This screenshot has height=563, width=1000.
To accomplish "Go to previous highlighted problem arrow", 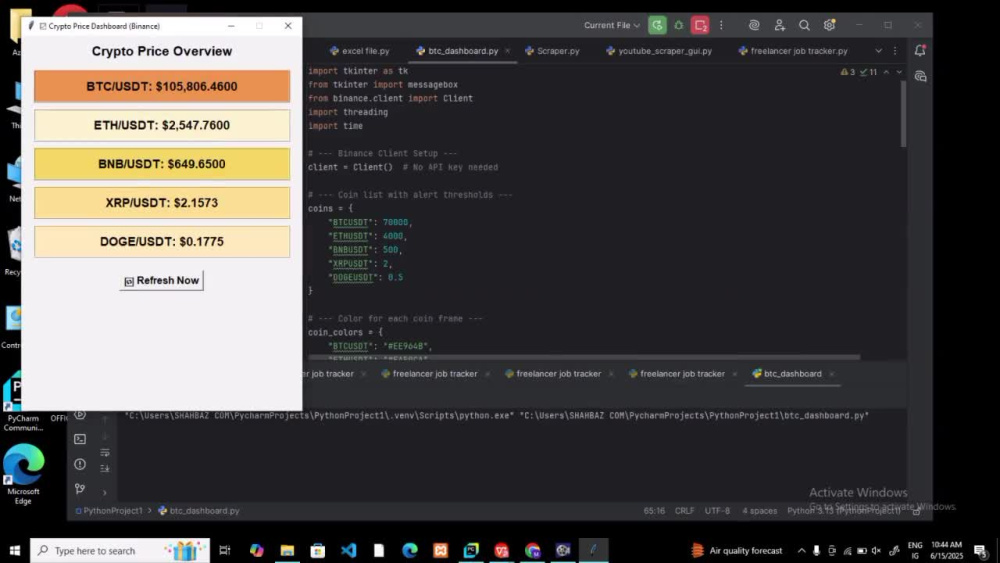I will [x=886, y=72].
